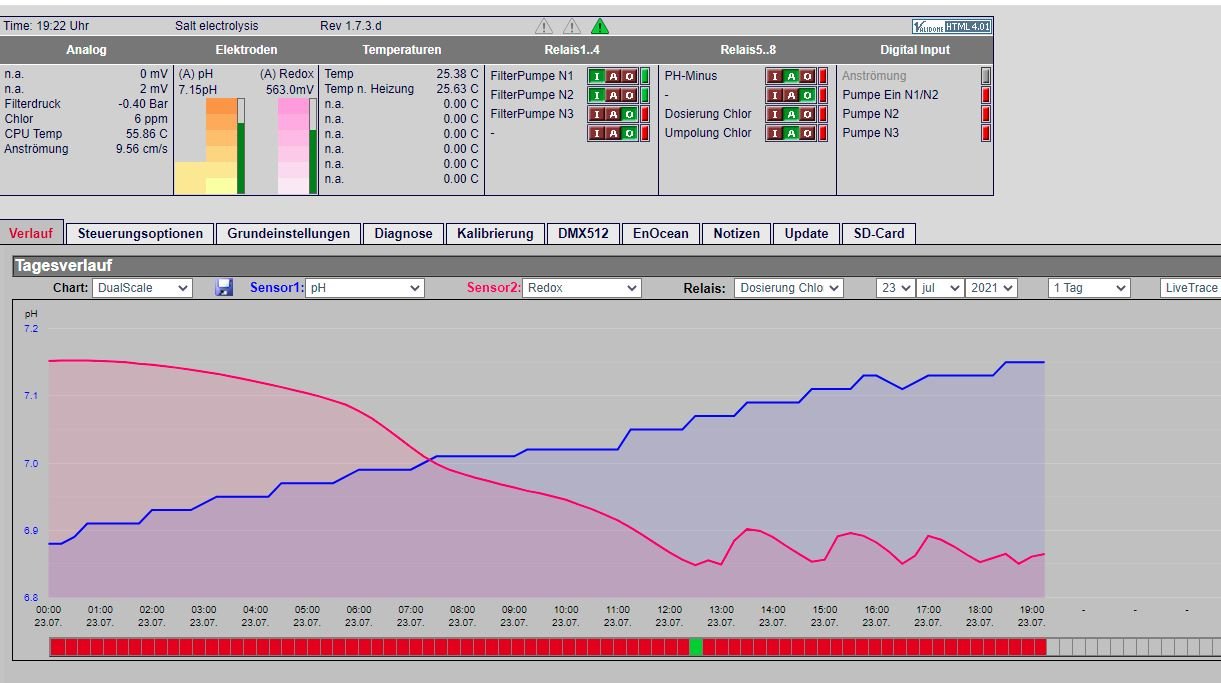Switch Dosierung Chlor relay to O (off)

(808, 114)
